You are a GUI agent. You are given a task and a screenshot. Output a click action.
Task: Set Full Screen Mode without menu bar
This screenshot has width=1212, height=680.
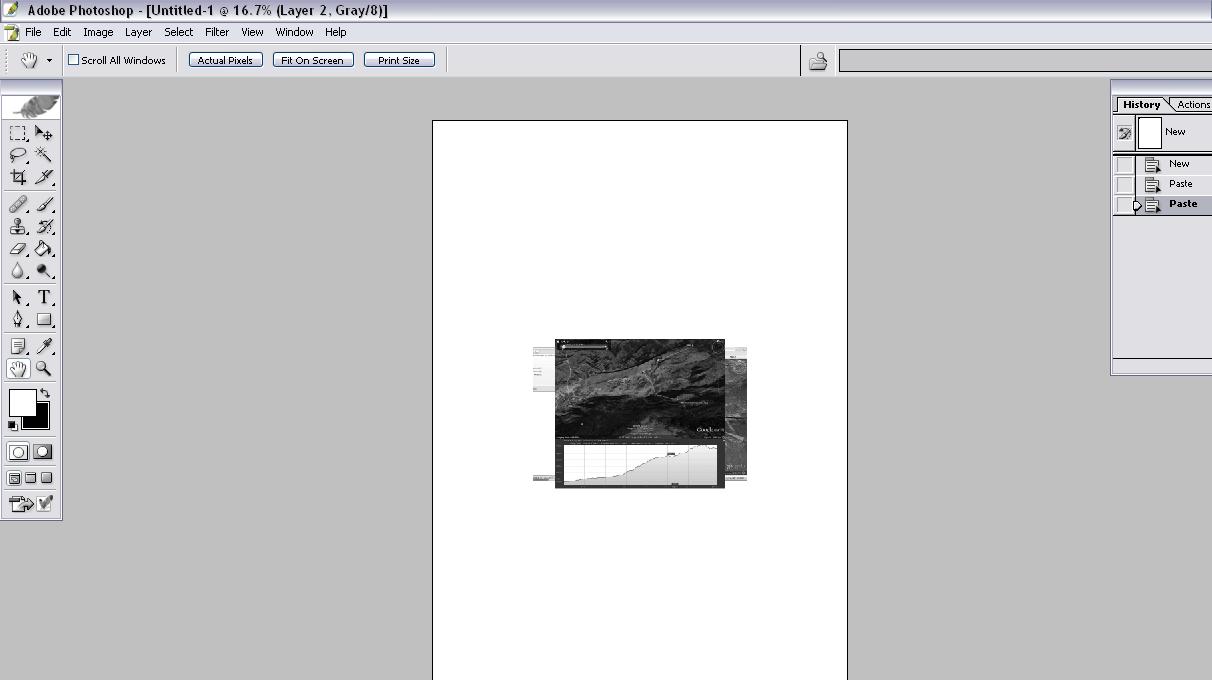[46, 478]
